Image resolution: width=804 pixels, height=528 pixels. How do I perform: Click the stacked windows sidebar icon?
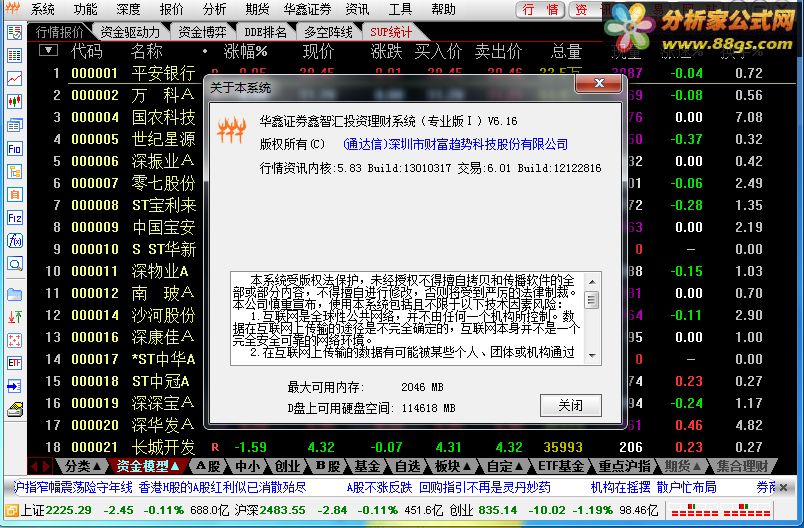tap(14, 125)
